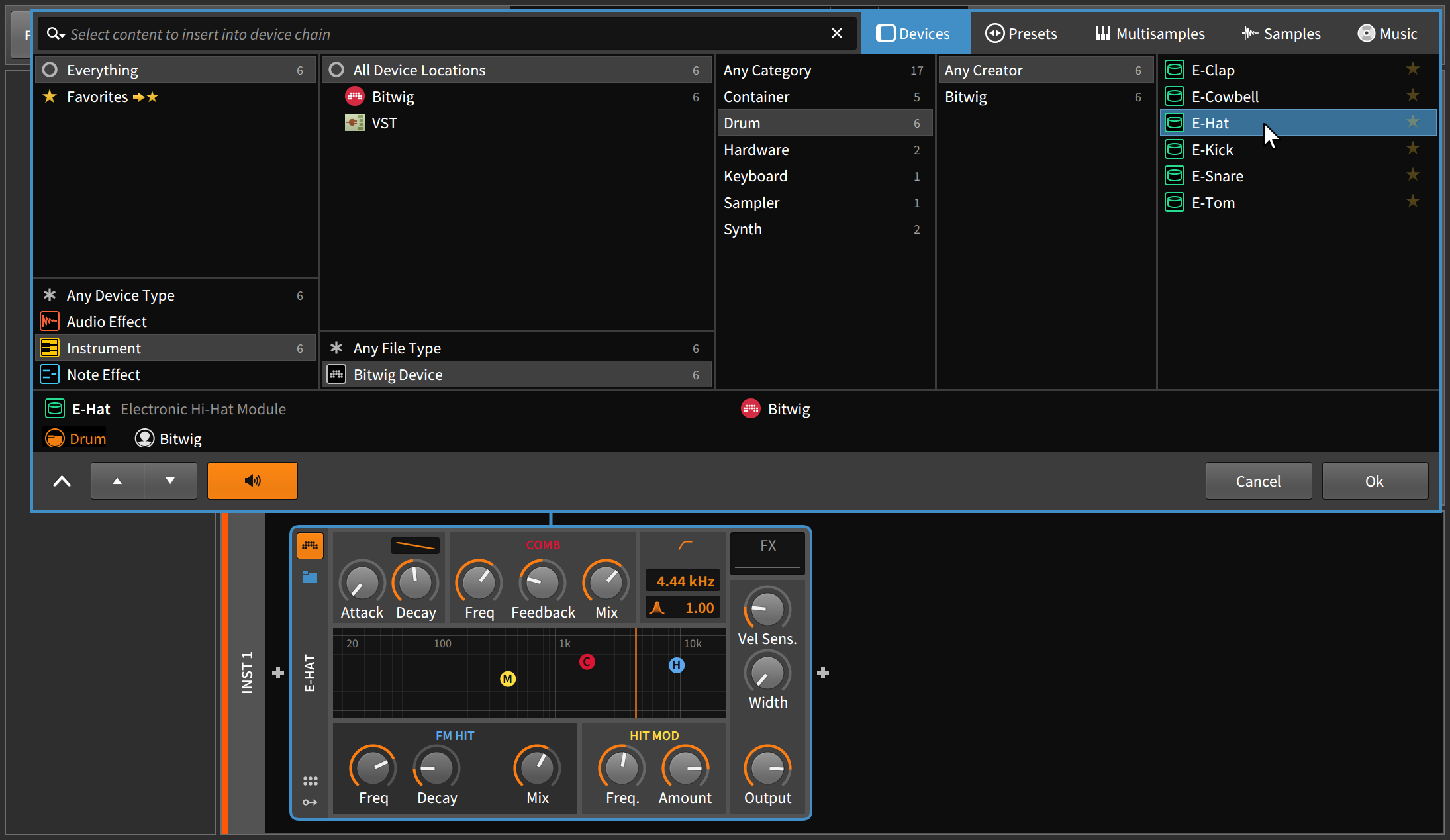
Task: Select All Device Locations
Action: 516,70
